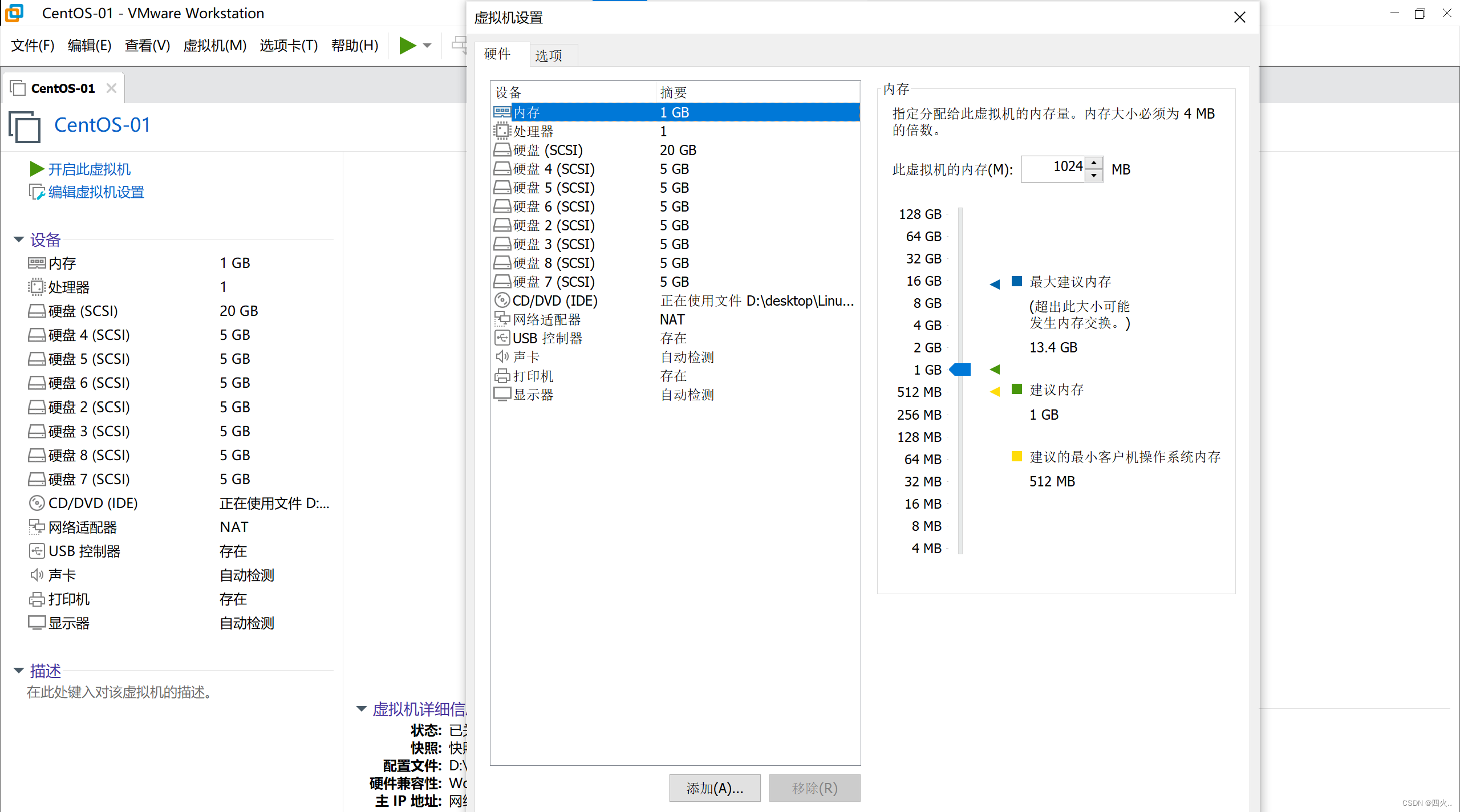Select 处理器 in settings device list

675,131
